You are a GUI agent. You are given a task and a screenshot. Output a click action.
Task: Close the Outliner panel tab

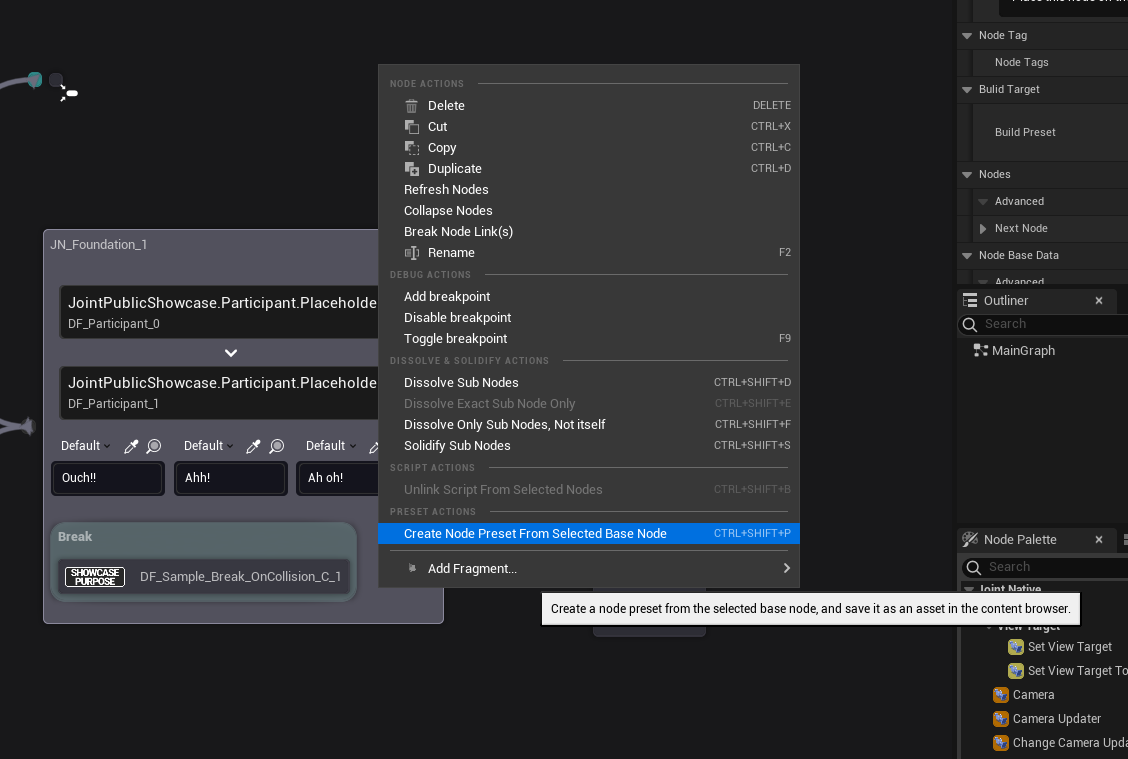(x=1099, y=301)
